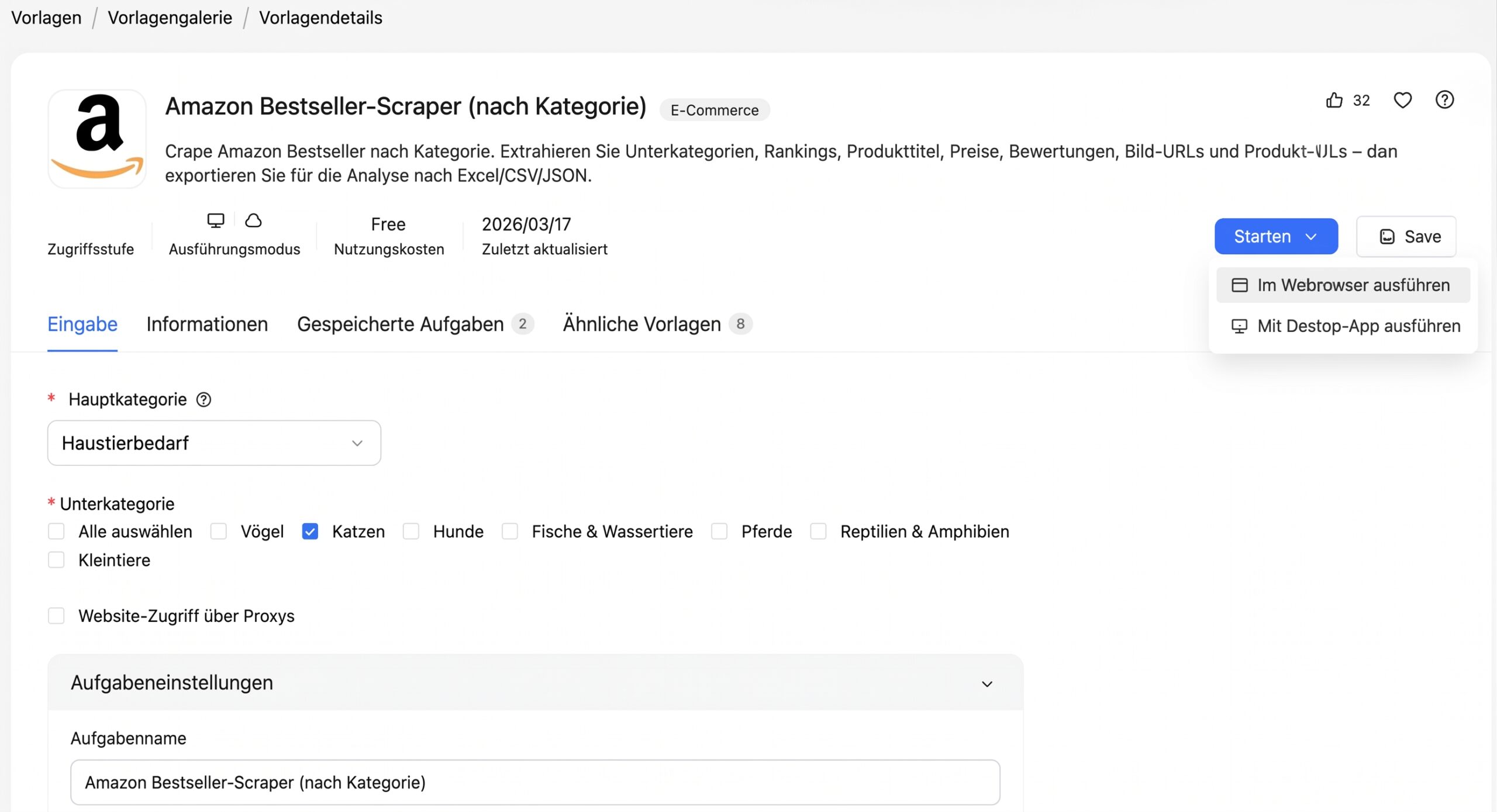Open the Haustierbedarf category dropdown
This screenshot has height=812, width=1497.
pos(214,443)
